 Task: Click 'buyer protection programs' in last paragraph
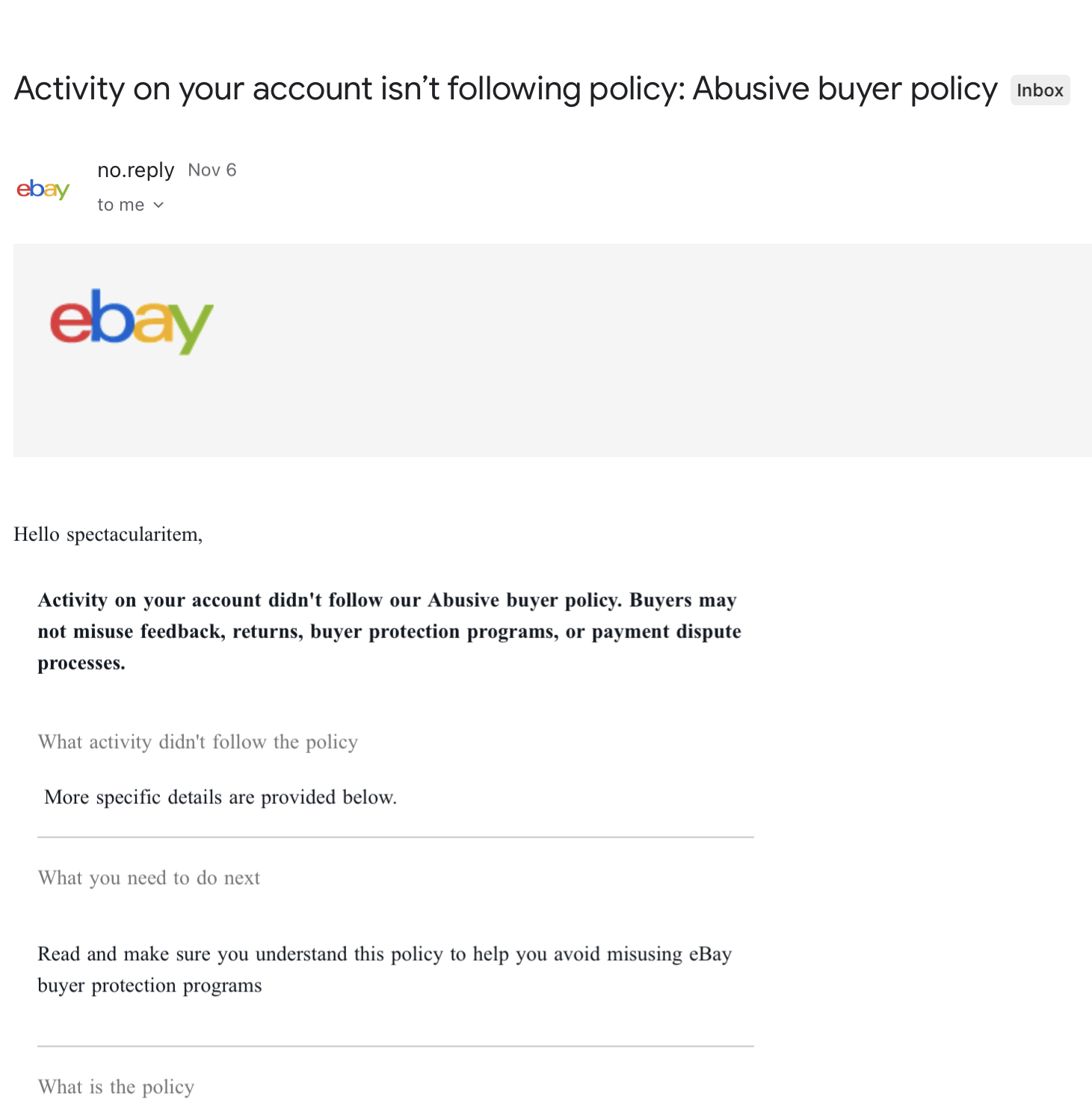tap(149, 986)
